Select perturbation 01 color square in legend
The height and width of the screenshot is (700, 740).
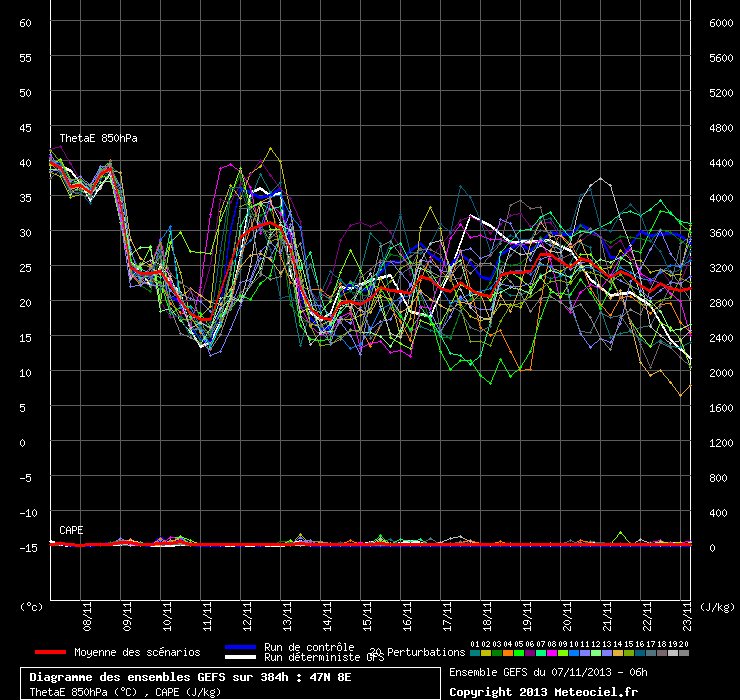pos(474,653)
